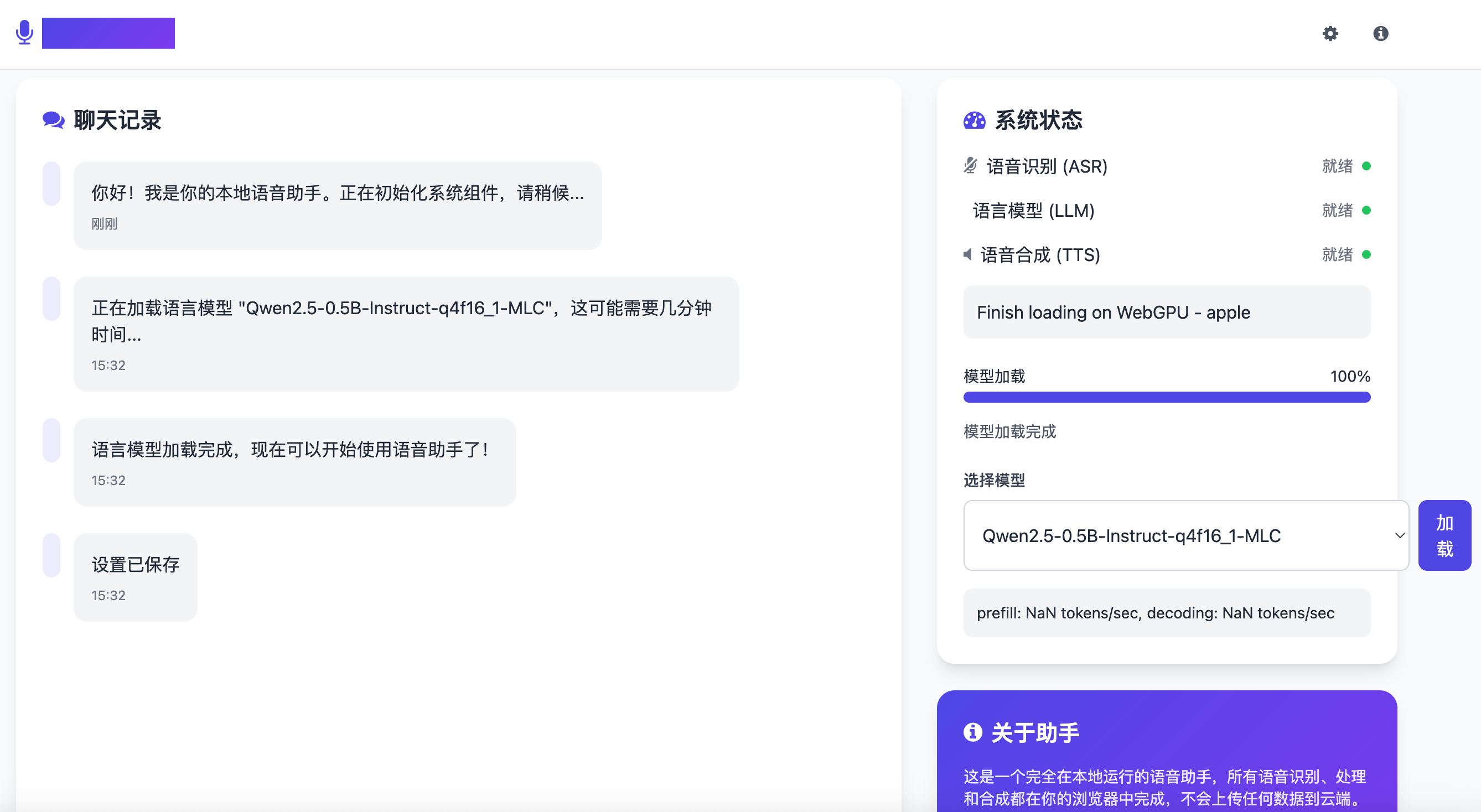Click the TTS speaker icon

pyautogui.click(x=967, y=254)
